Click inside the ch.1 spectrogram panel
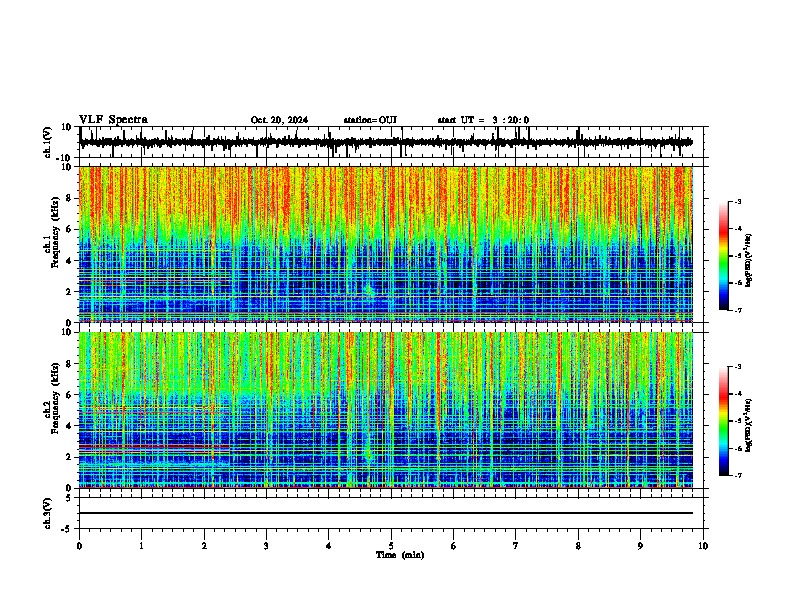The height and width of the screenshot is (612, 792). [386, 244]
